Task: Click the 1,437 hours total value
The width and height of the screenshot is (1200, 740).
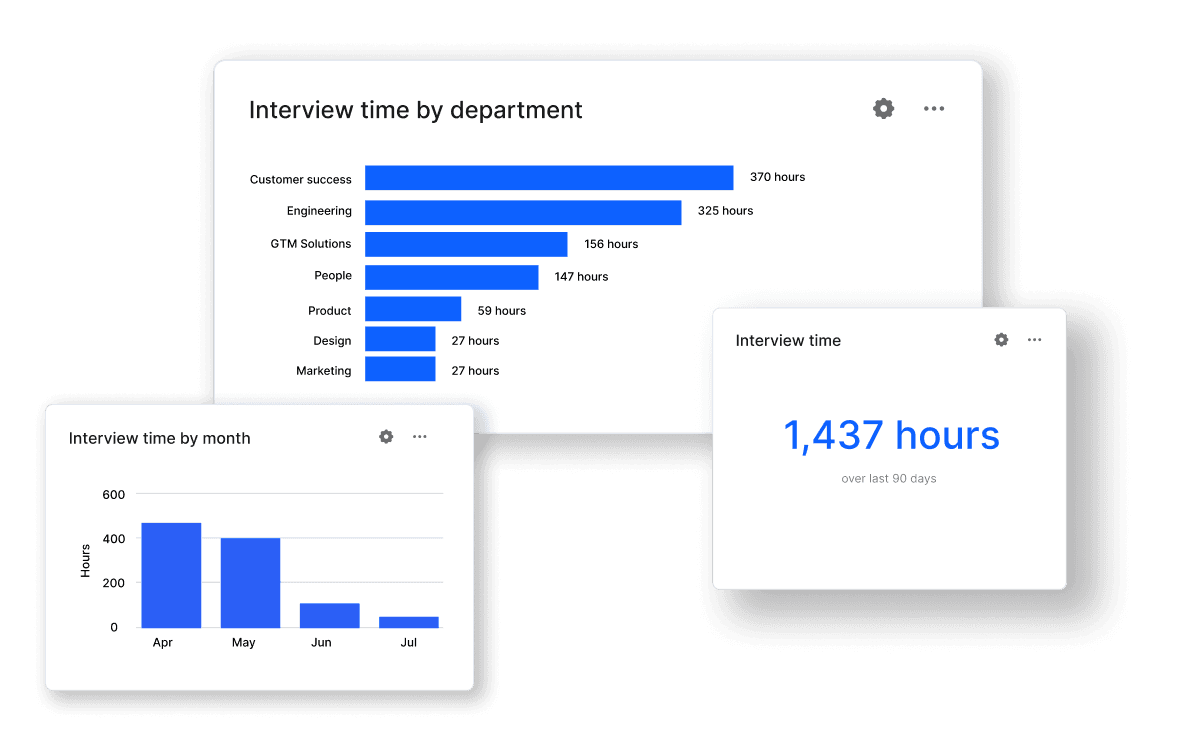Action: tap(890, 436)
